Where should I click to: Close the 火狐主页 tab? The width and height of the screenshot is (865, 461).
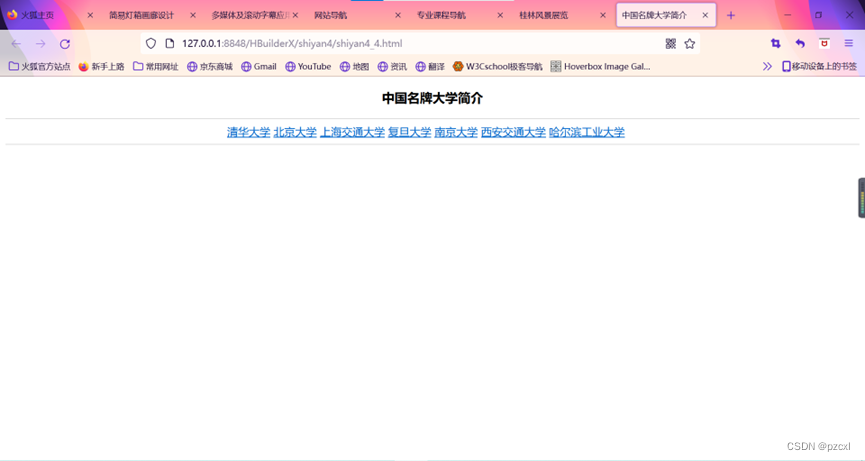coord(90,15)
